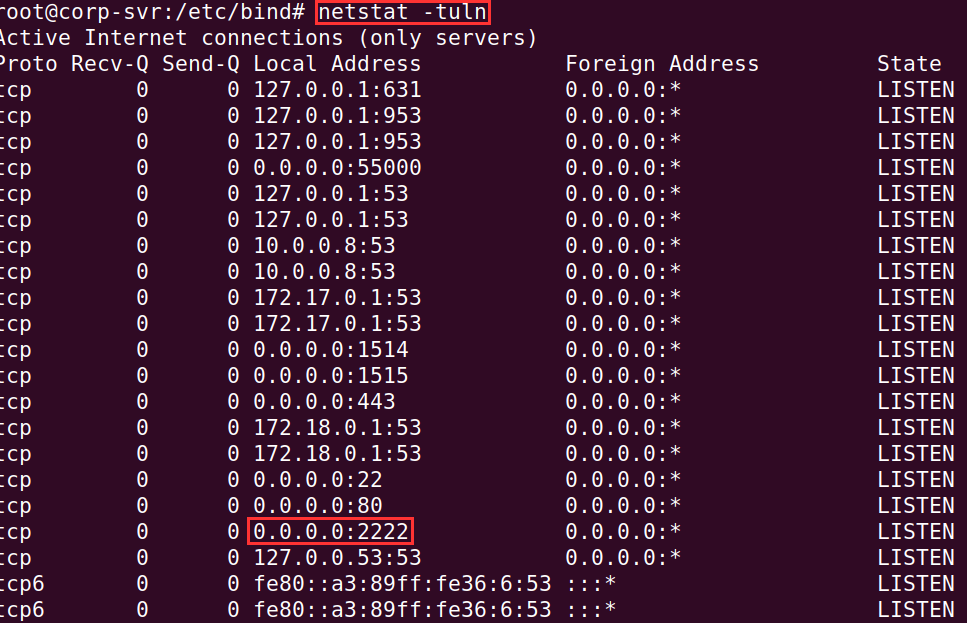Click the 0.0.0.0:80 HTTP address
Screen dimensions: 967x623
pyautogui.click(x=318, y=506)
